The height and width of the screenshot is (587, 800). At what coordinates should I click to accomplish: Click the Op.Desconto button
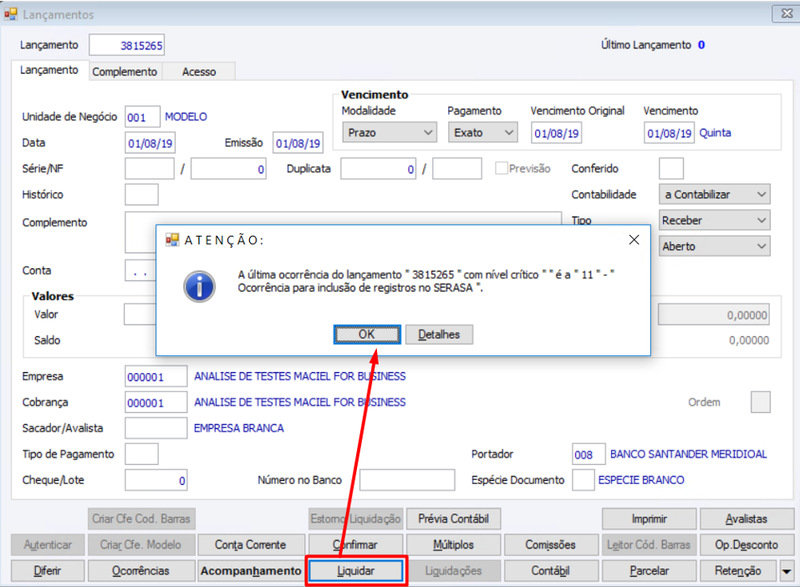pos(747,545)
